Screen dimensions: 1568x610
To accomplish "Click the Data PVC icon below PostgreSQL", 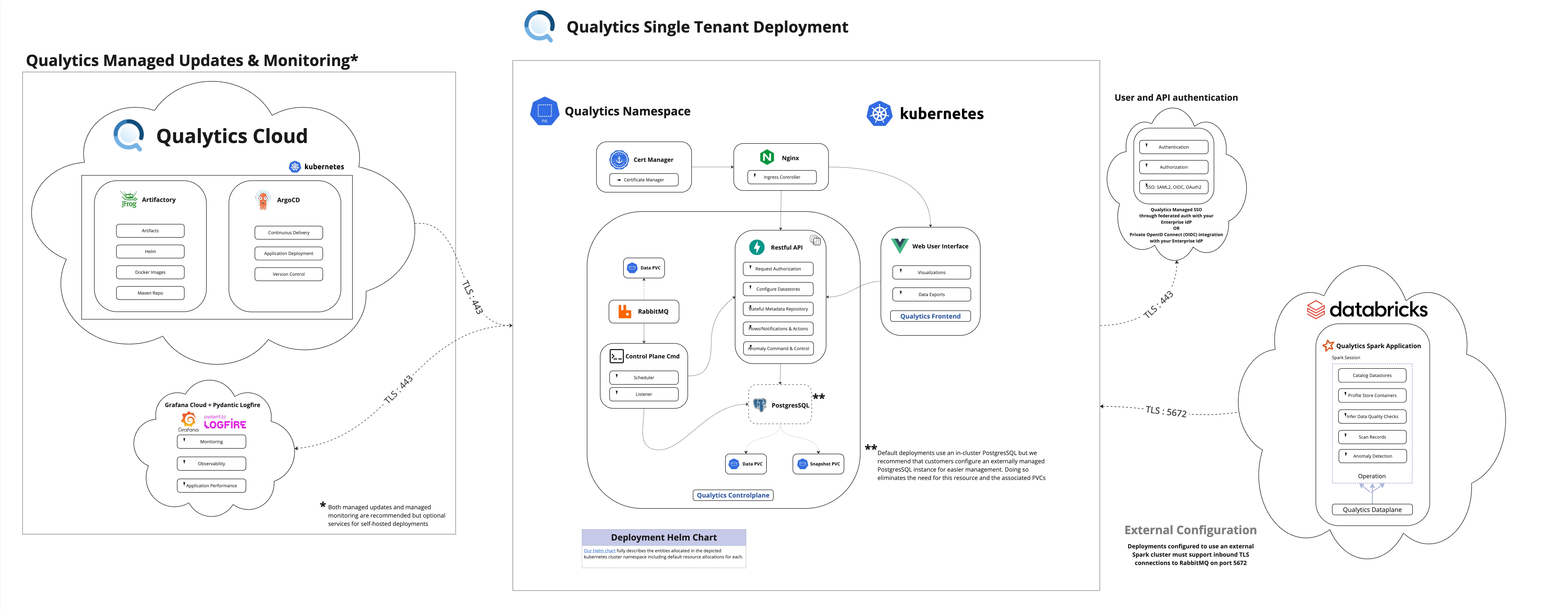I will (x=734, y=464).
